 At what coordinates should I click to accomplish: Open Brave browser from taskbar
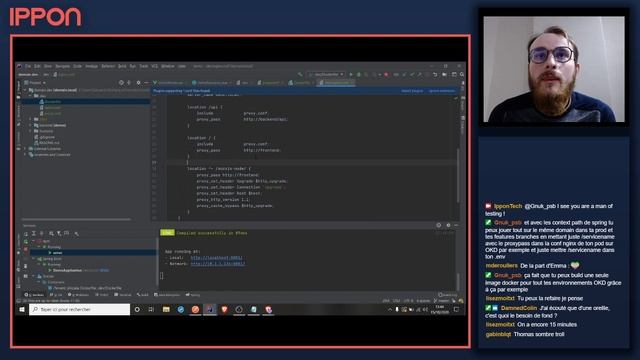point(224,310)
